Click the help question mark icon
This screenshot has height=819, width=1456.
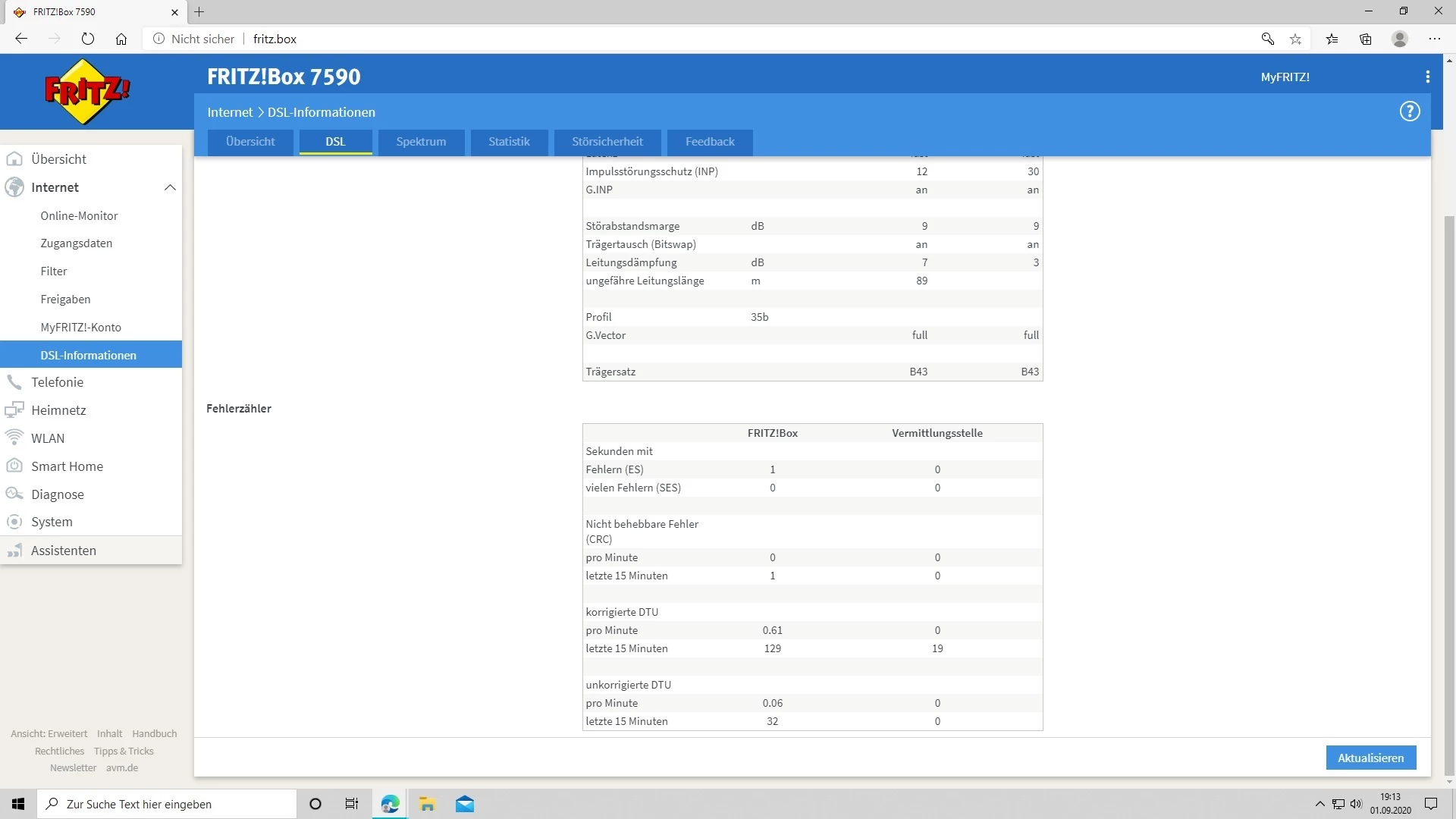(x=1409, y=111)
